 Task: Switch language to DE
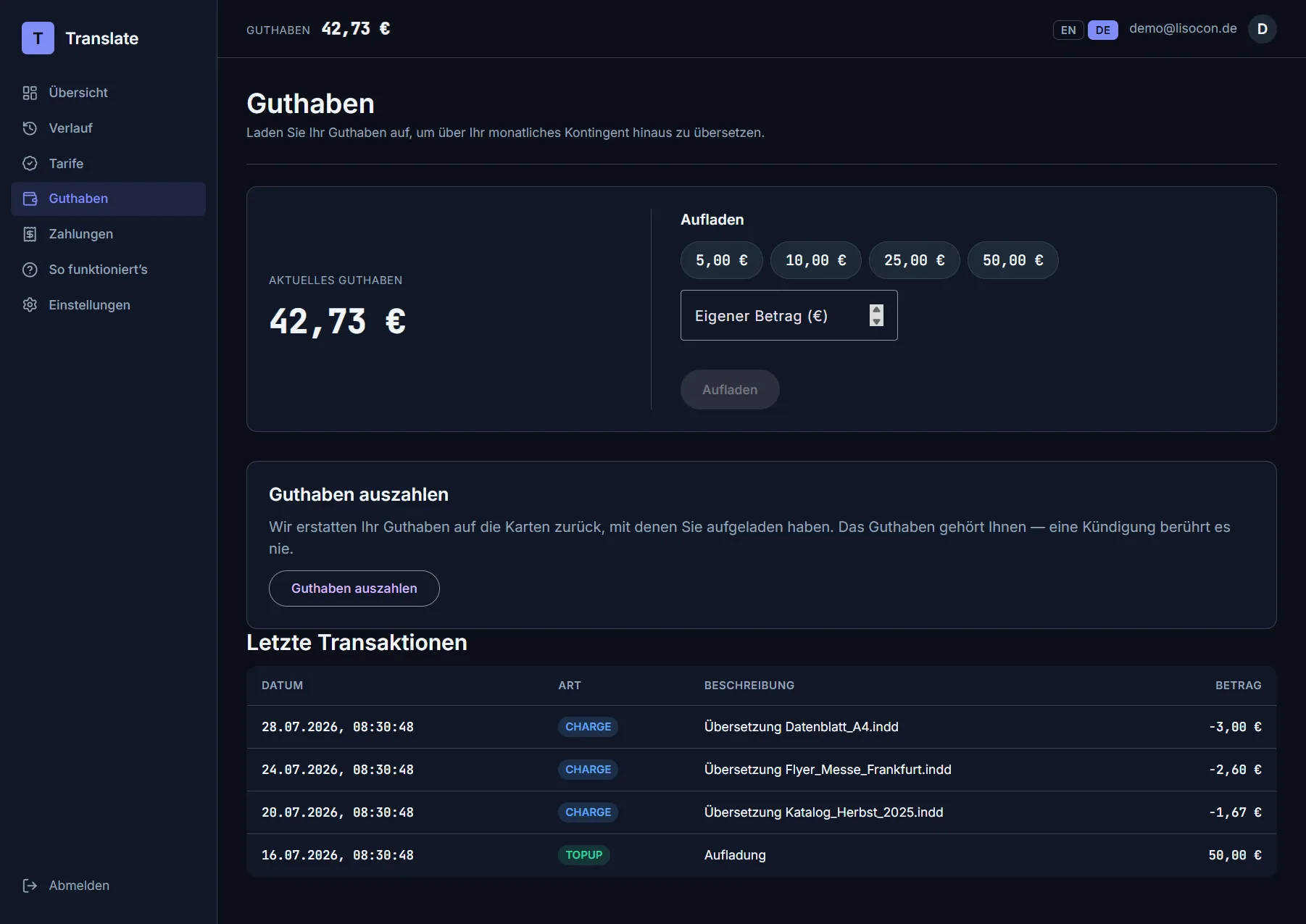1102,30
